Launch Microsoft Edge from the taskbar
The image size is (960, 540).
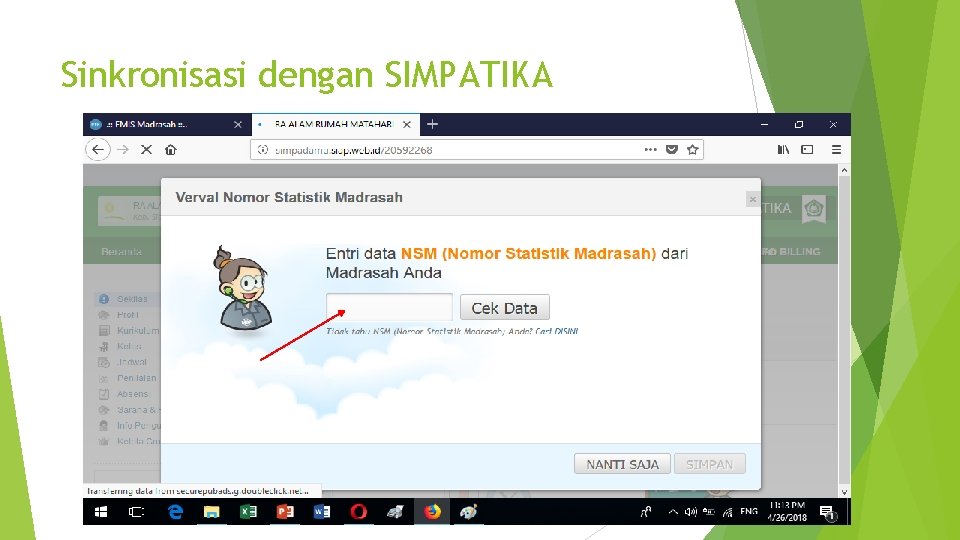click(x=175, y=512)
